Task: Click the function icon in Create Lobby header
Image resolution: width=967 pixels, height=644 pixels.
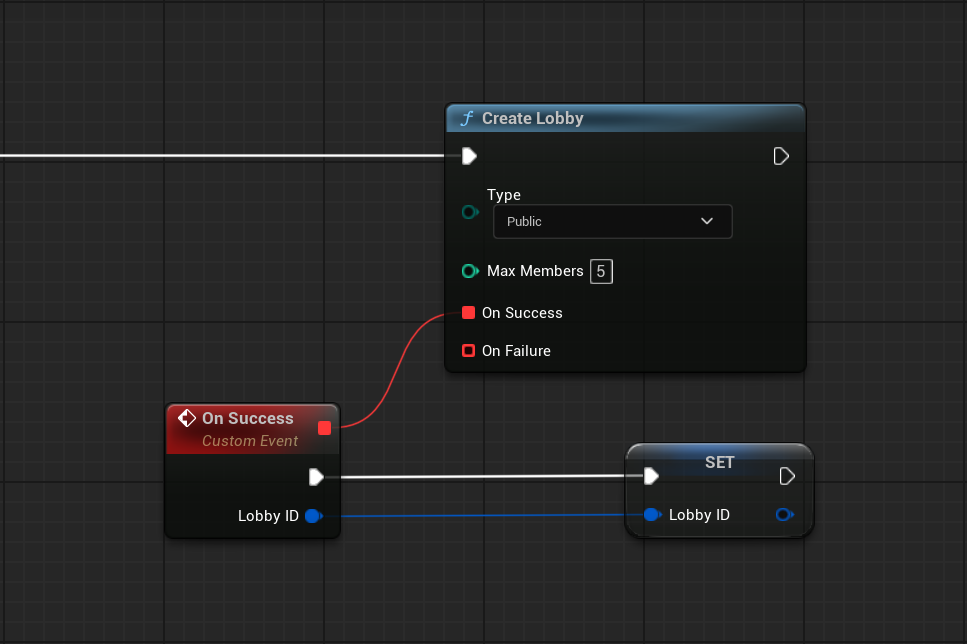Action: [466, 118]
